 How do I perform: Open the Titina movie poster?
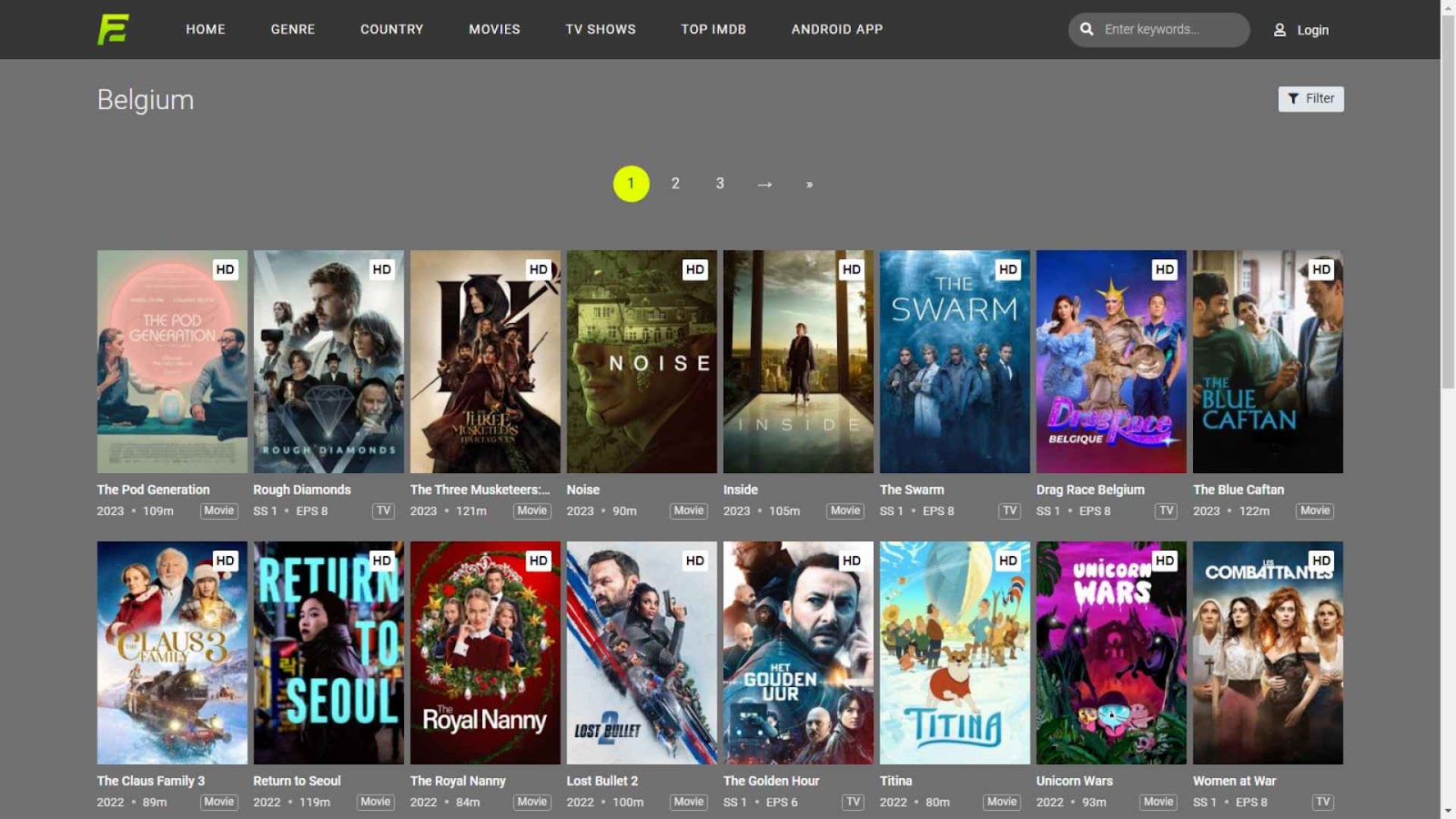coord(955,652)
